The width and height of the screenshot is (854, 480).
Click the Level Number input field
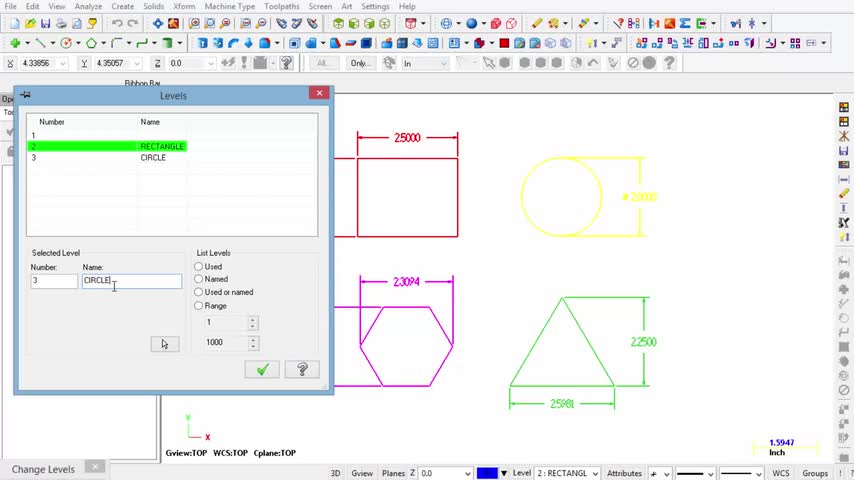pyautogui.click(x=54, y=281)
